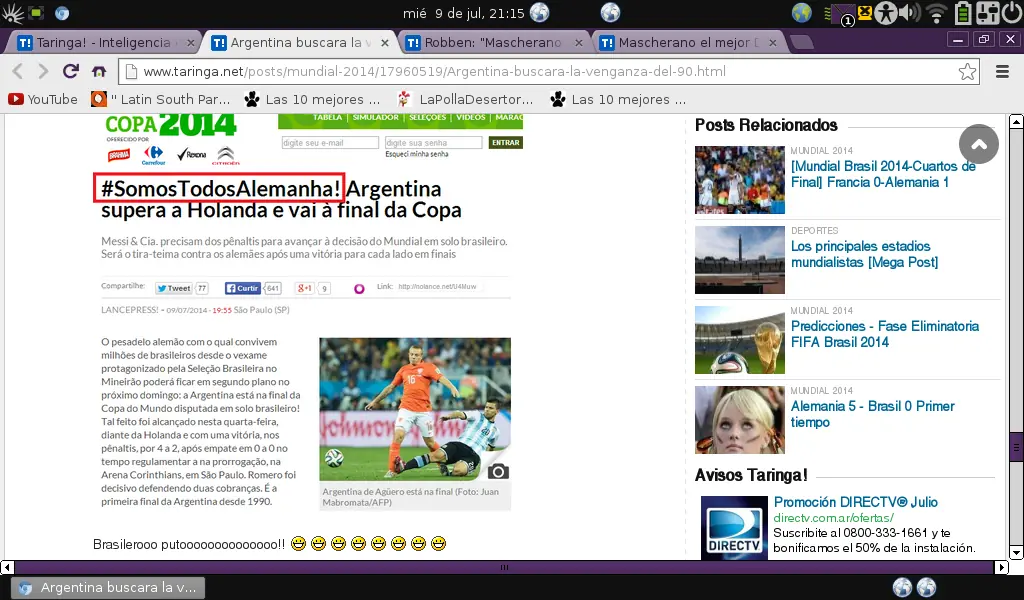Open Los principales estadios mundialistas post
This screenshot has width=1024, height=600.
coord(864,254)
